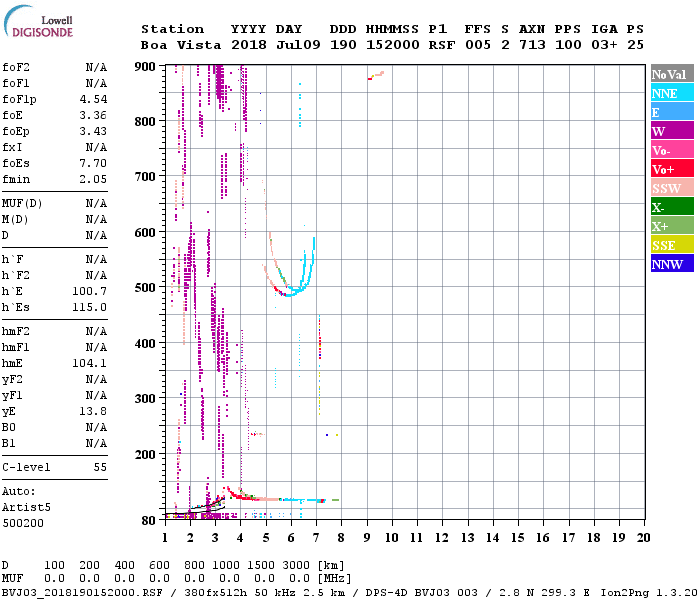Image resolution: width=700 pixels, height=600 pixels.
Task: Click the 80 km height axis label
Action: pyautogui.click(x=149, y=521)
